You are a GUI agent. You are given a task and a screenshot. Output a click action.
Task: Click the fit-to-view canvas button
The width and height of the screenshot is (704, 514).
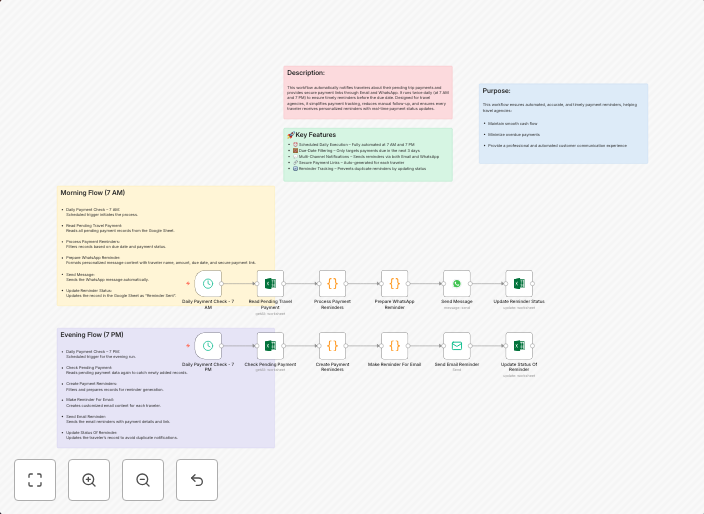(x=35, y=480)
